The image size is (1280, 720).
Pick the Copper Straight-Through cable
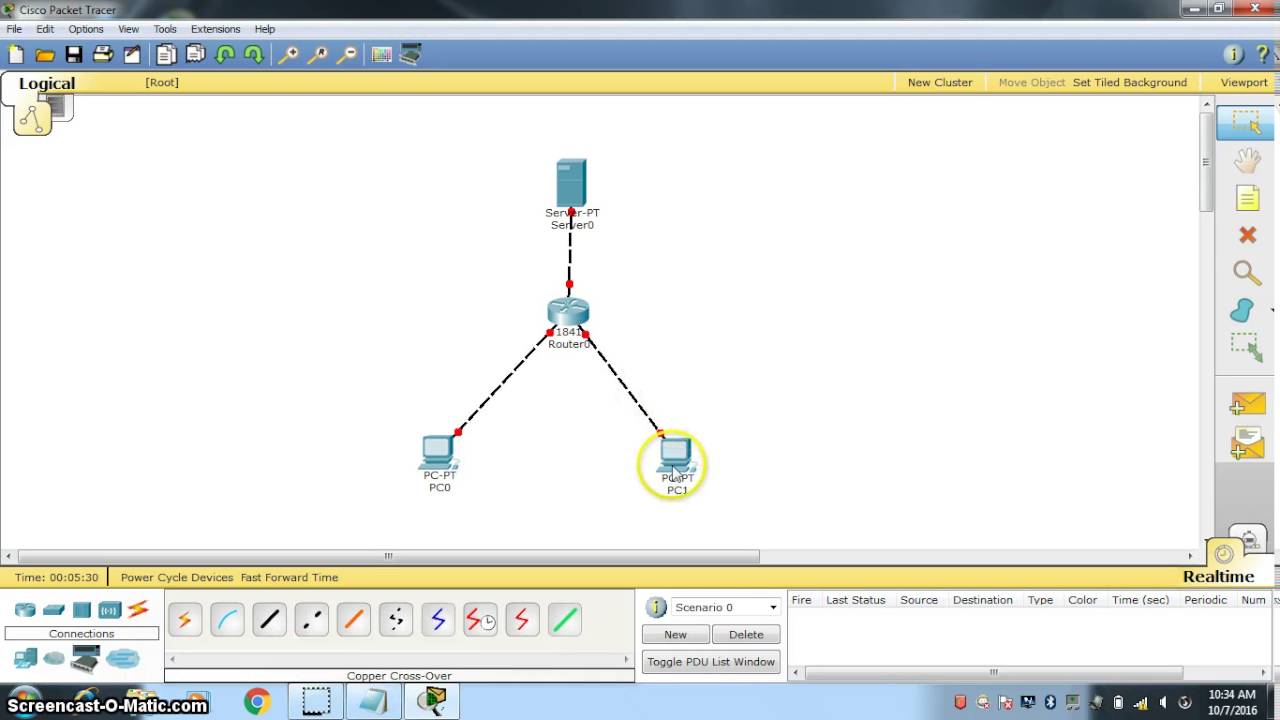coord(269,620)
